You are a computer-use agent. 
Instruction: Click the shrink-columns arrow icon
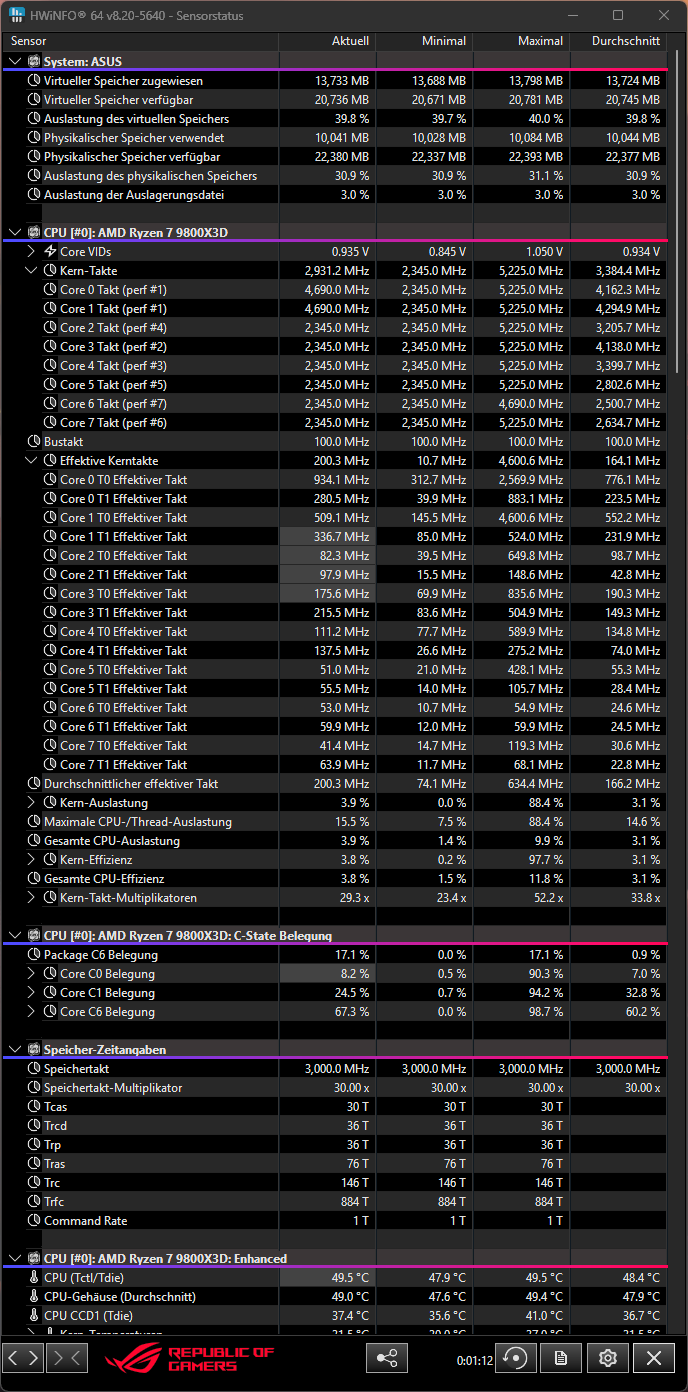(66, 1358)
